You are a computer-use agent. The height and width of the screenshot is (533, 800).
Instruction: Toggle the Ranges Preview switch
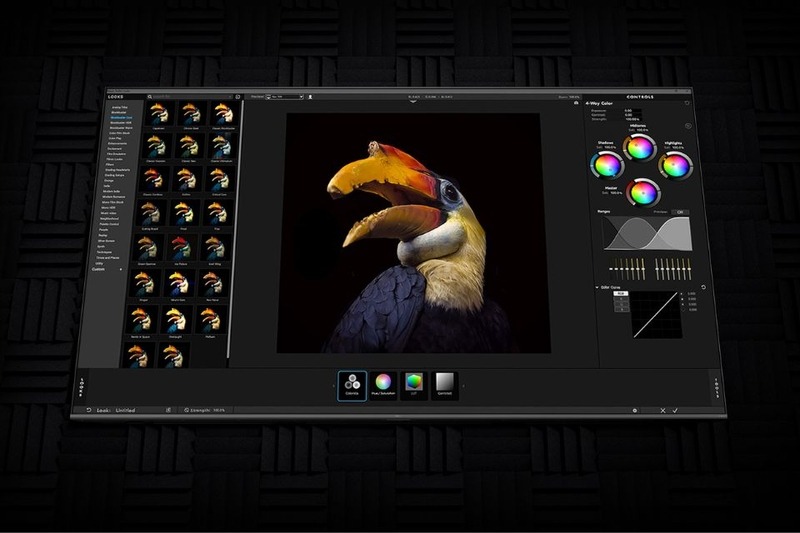pos(679,211)
